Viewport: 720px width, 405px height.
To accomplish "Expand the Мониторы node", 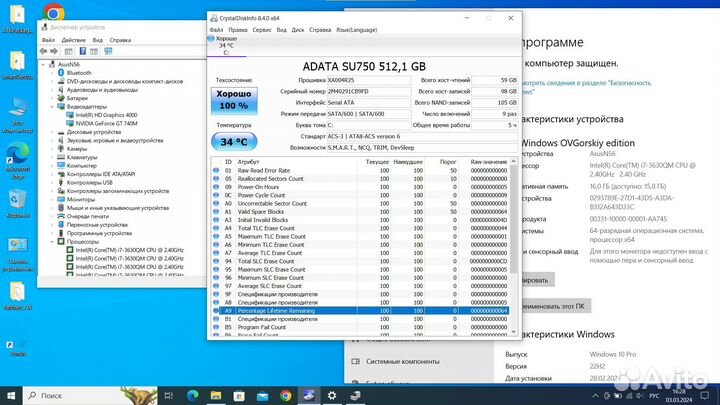I will click(x=53, y=199).
